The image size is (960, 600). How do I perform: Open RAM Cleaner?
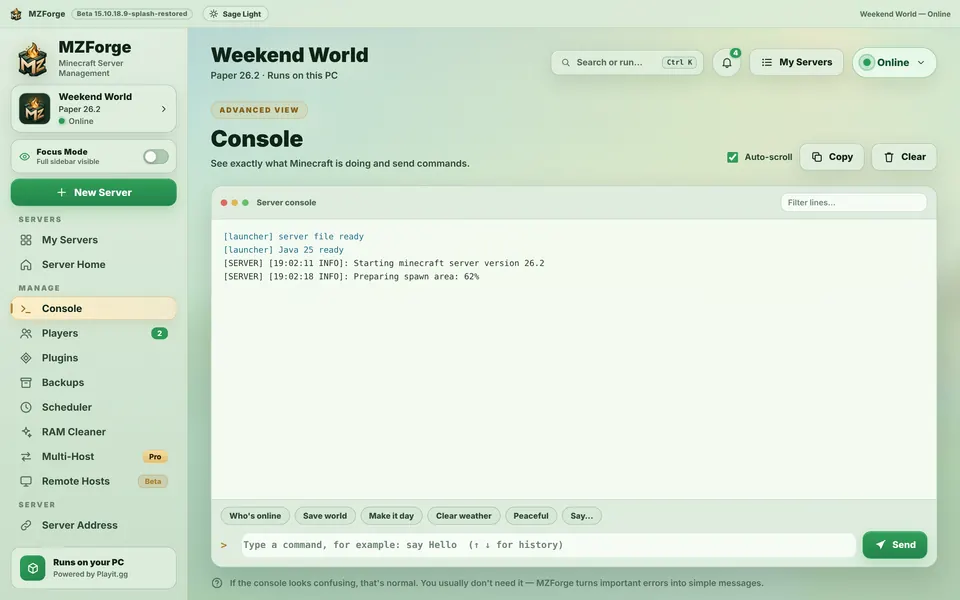point(93,432)
